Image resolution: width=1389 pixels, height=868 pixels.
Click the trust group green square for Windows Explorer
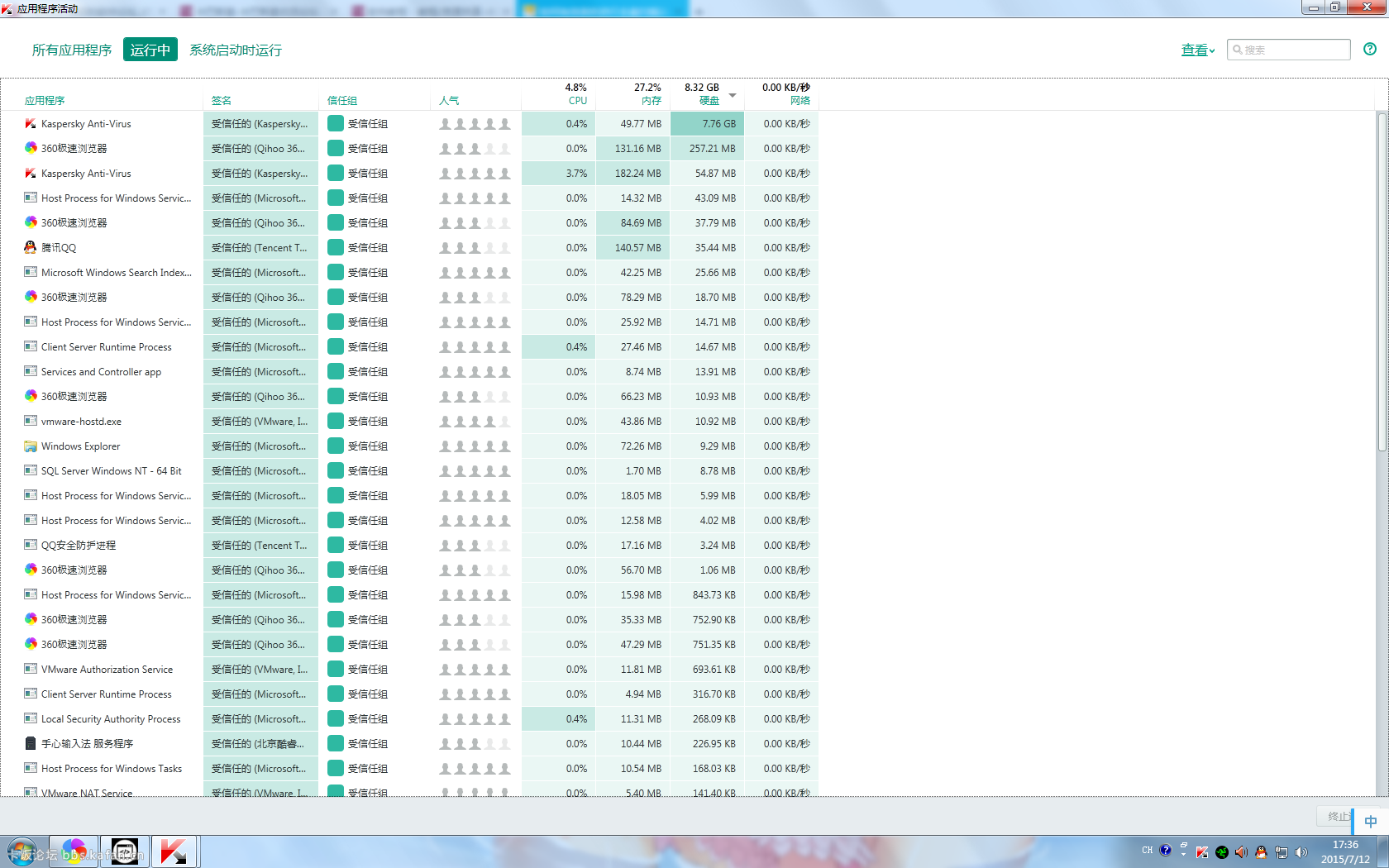click(336, 446)
